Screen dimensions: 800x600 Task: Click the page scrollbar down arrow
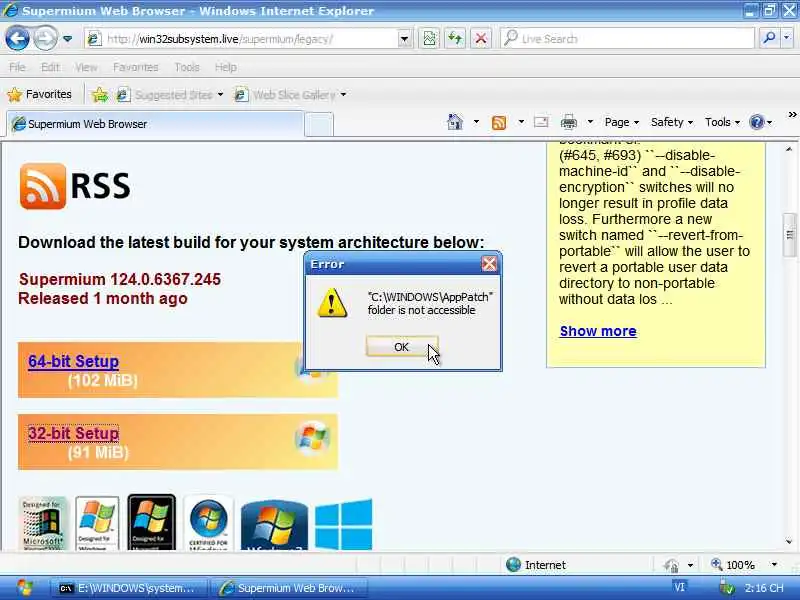[789, 542]
